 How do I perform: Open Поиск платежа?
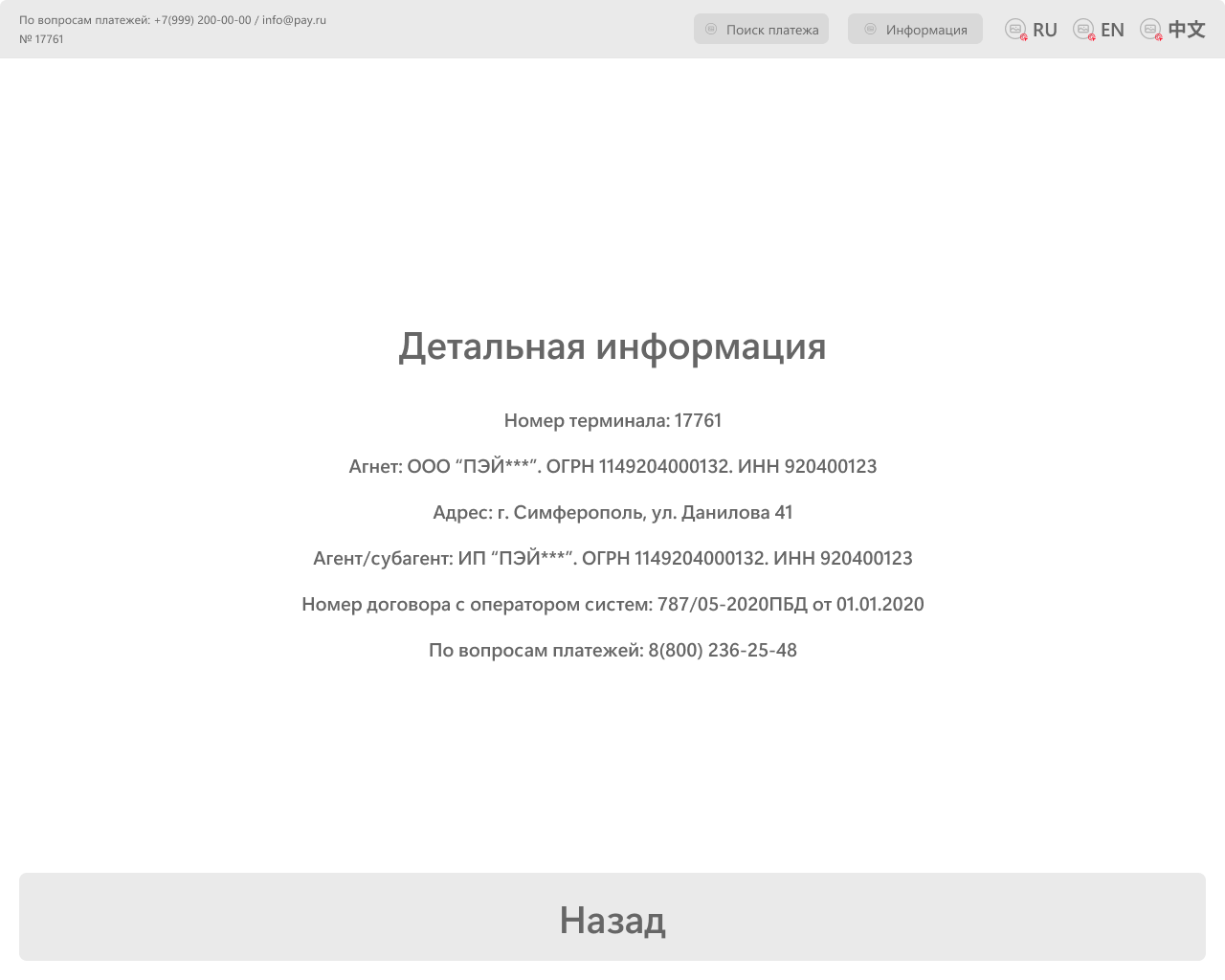point(761,29)
